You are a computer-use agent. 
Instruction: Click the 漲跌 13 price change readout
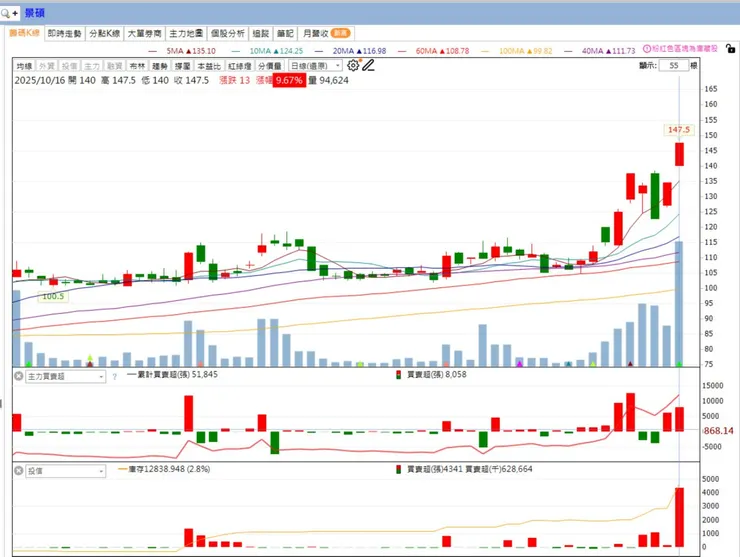pyautogui.click(x=235, y=81)
